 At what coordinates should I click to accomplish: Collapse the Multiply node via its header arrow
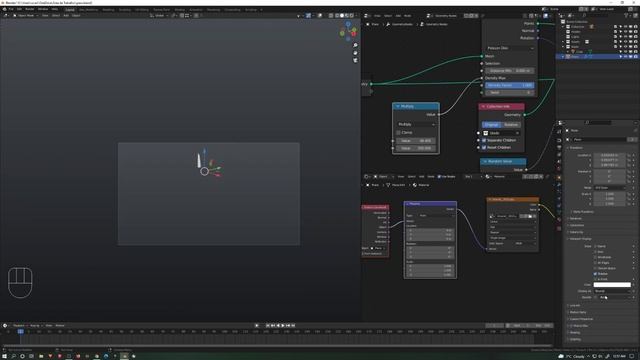[398, 107]
